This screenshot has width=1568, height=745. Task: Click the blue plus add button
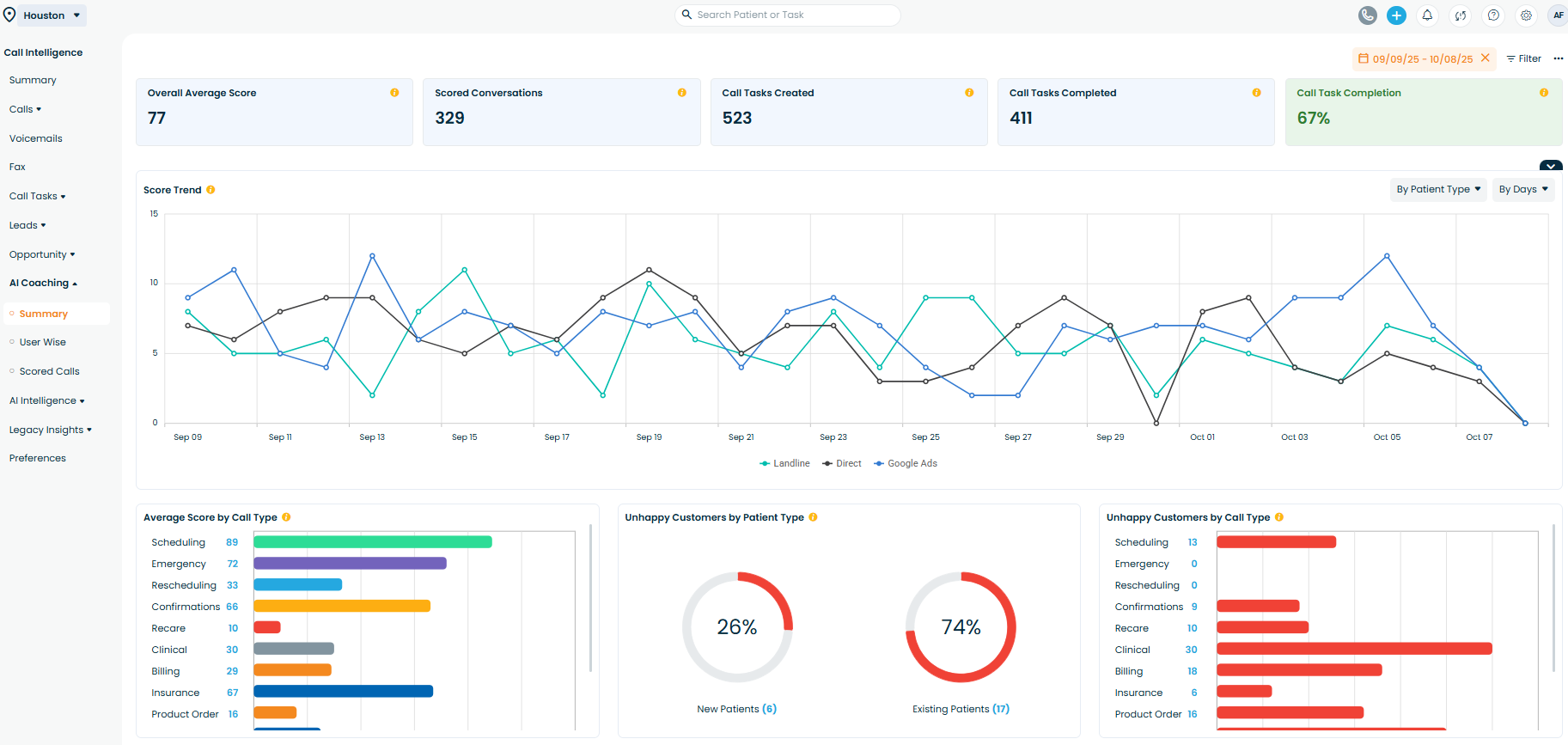click(1396, 15)
